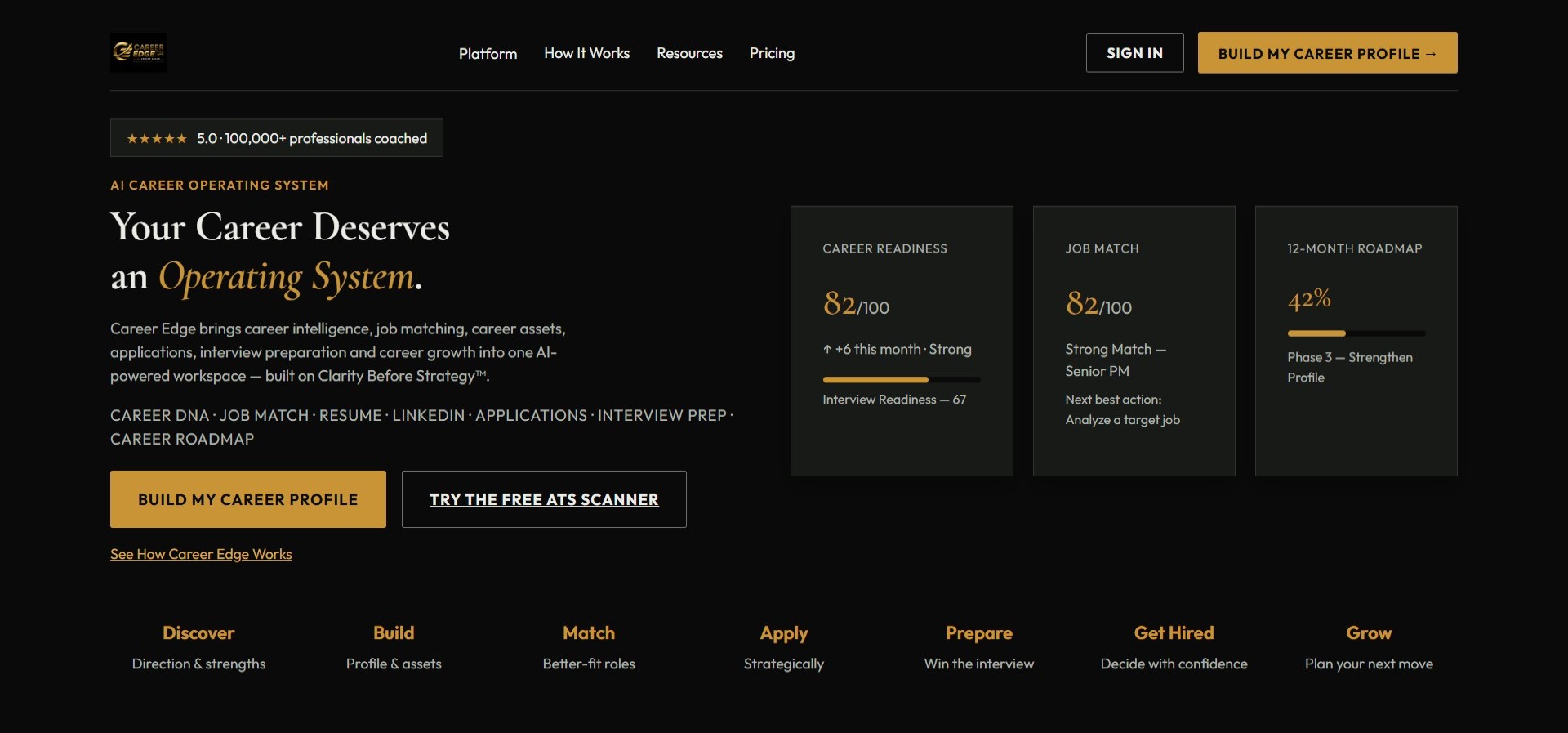Click hero Build My Career Profile button
The height and width of the screenshot is (733, 1568).
point(248,499)
